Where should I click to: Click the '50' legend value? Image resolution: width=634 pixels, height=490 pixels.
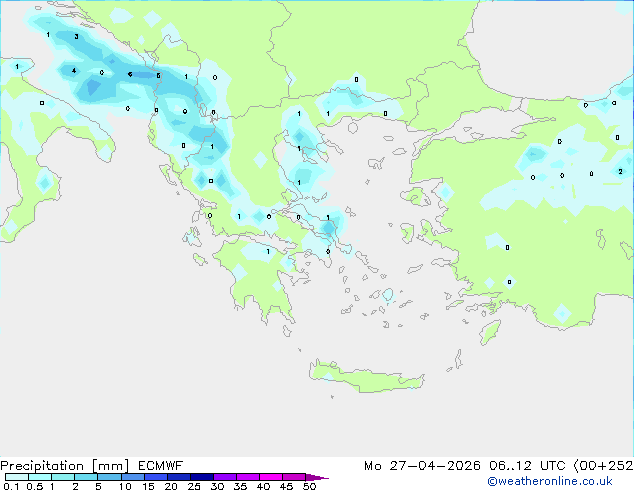(x=309, y=486)
